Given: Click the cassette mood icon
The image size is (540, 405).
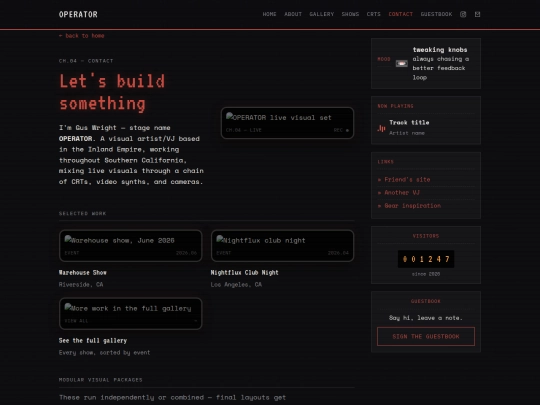Looking at the screenshot, I should tap(402, 63).
